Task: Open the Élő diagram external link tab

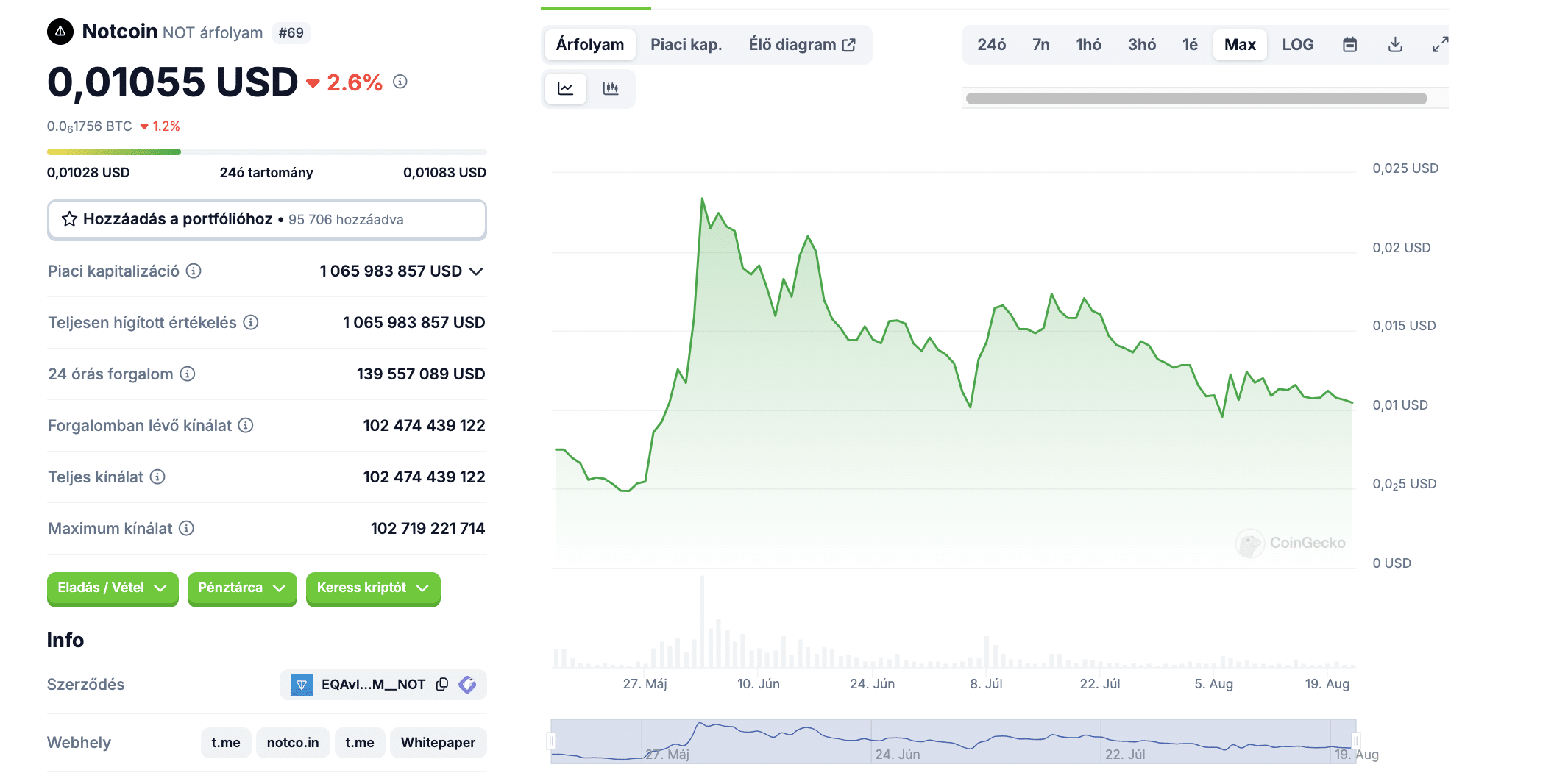Action: click(x=801, y=45)
